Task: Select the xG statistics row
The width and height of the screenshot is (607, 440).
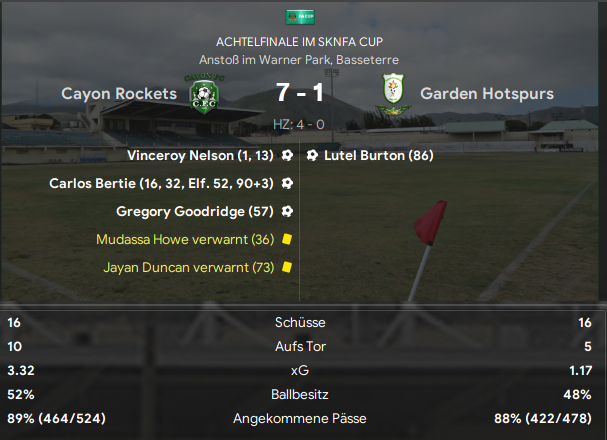Action: click(x=300, y=370)
